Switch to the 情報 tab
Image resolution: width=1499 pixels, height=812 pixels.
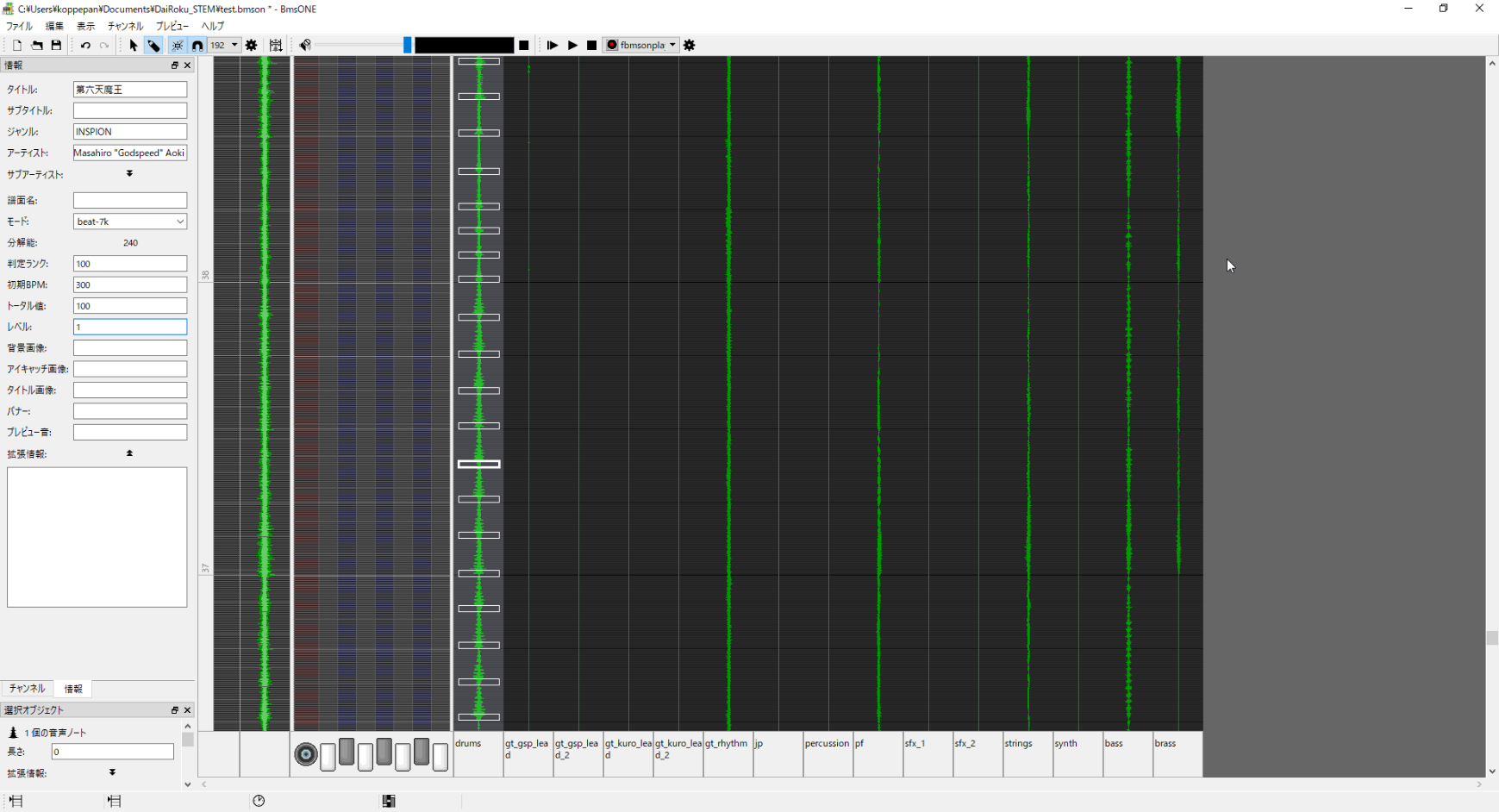pyautogui.click(x=73, y=689)
